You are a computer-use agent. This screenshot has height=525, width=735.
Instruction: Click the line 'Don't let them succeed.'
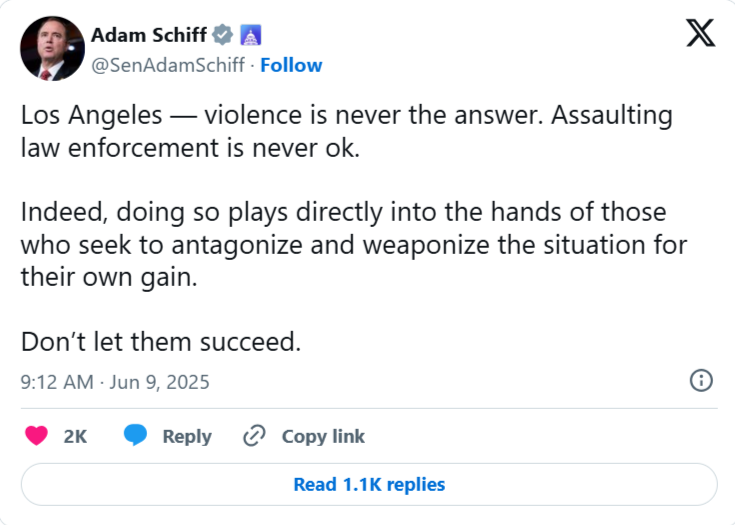click(161, 341)
